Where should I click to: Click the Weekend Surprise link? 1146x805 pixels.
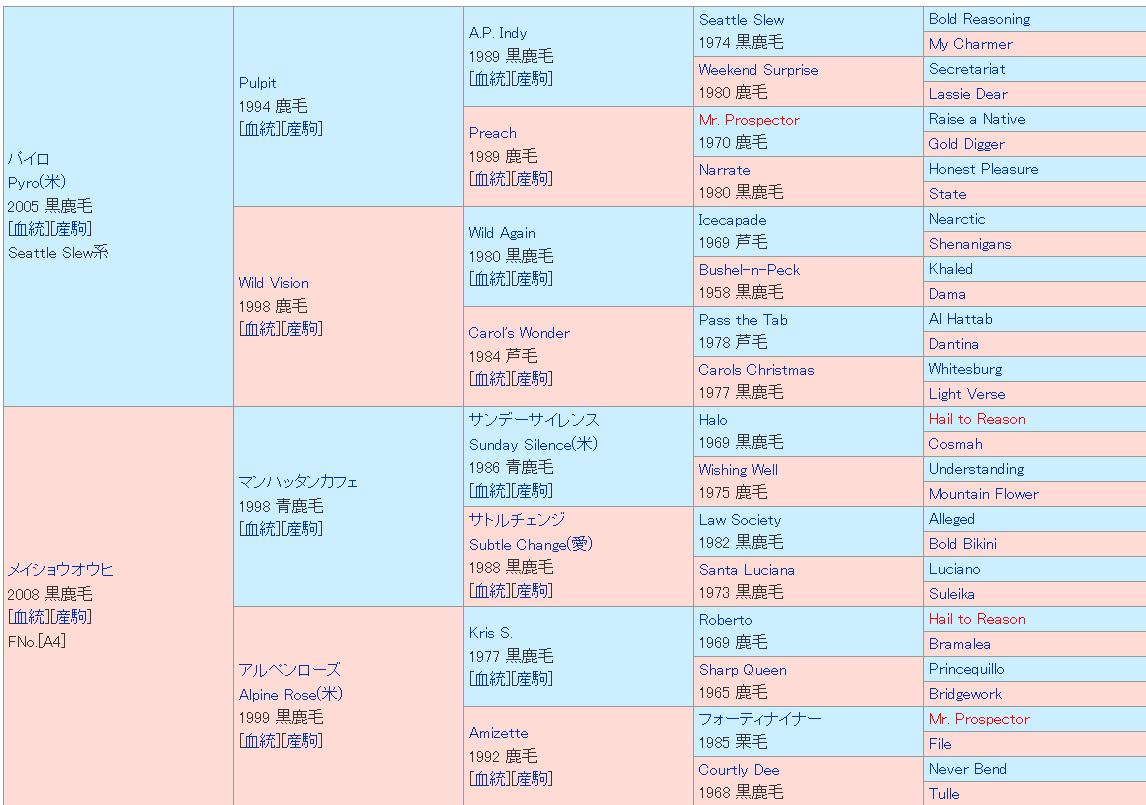[x=758, y=70]
